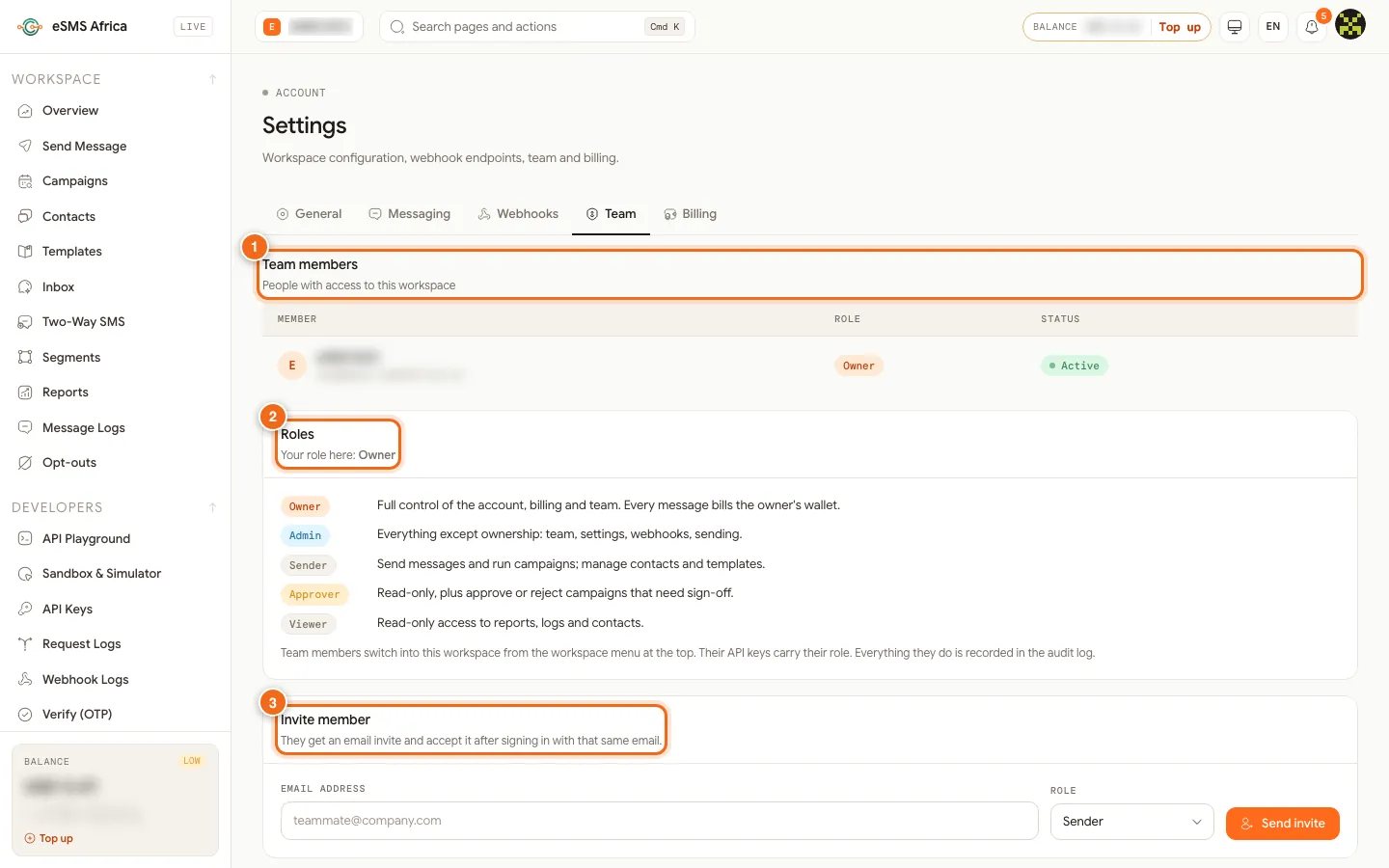
Task: Switch to the Webhooks tab
Action: [x=518, y=214]
